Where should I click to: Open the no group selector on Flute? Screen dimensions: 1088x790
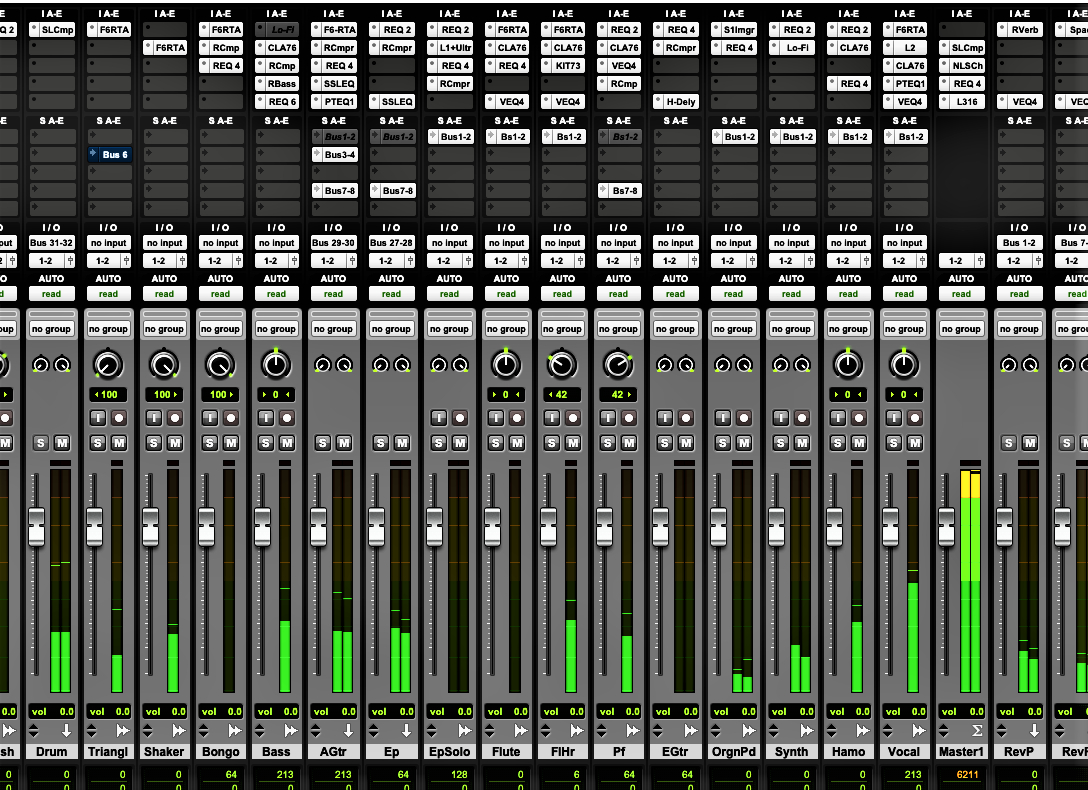pos(506,327)
